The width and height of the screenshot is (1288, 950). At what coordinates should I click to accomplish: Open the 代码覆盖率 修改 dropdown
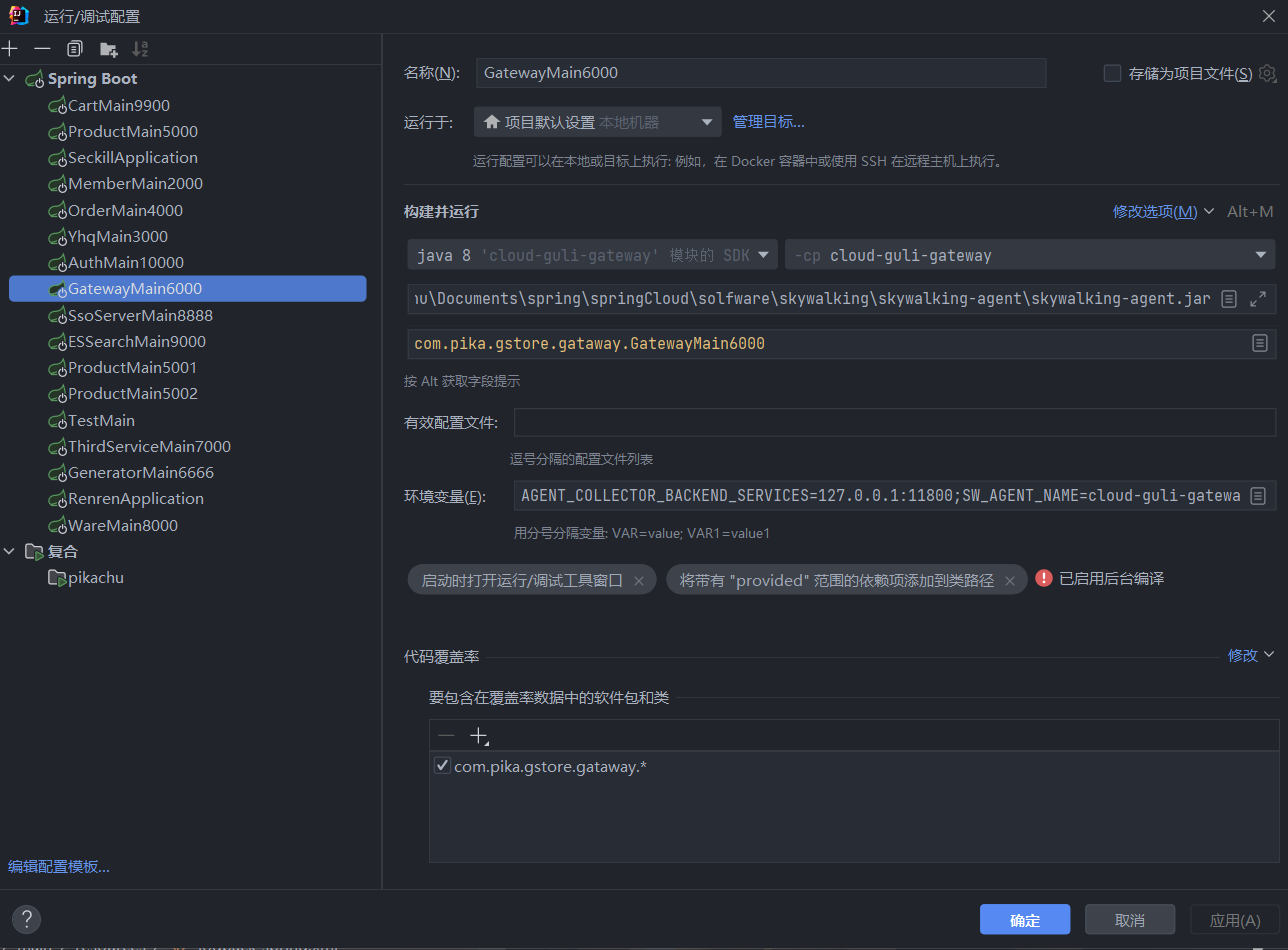tap(1251, 655)
